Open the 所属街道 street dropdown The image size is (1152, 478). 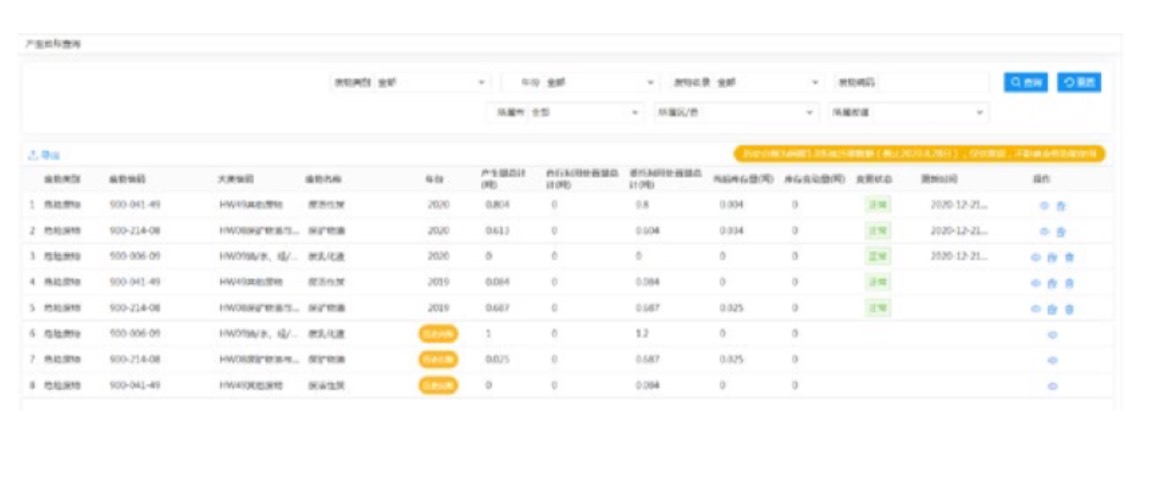pyautogui.click(x=906, y=113)
